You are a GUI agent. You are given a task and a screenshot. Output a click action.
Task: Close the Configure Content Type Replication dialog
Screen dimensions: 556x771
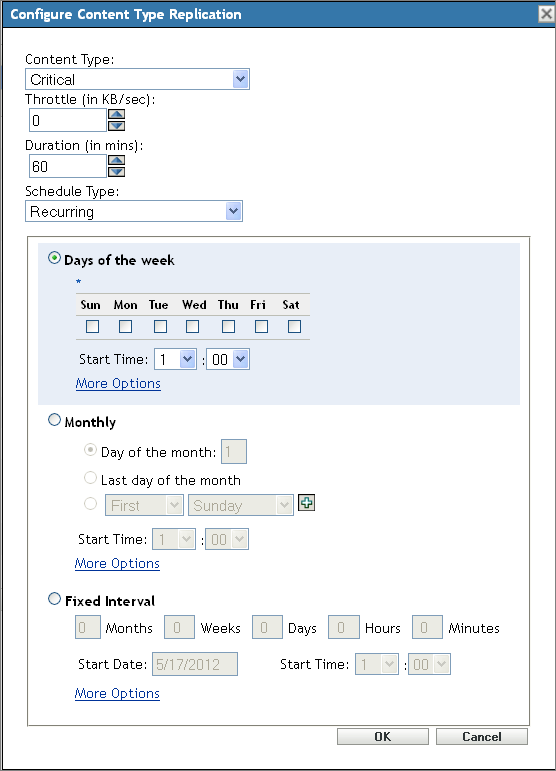tap(546, 14)
